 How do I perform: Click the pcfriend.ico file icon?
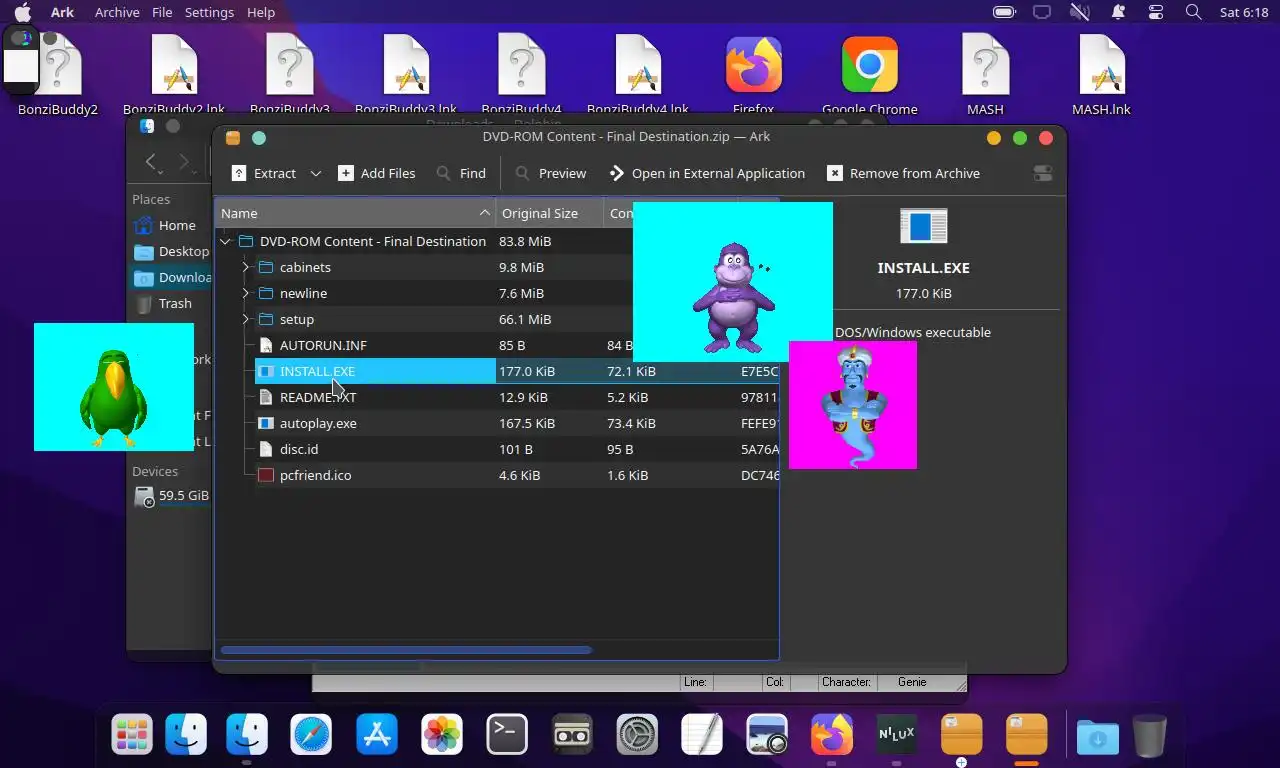coord(266,475)
